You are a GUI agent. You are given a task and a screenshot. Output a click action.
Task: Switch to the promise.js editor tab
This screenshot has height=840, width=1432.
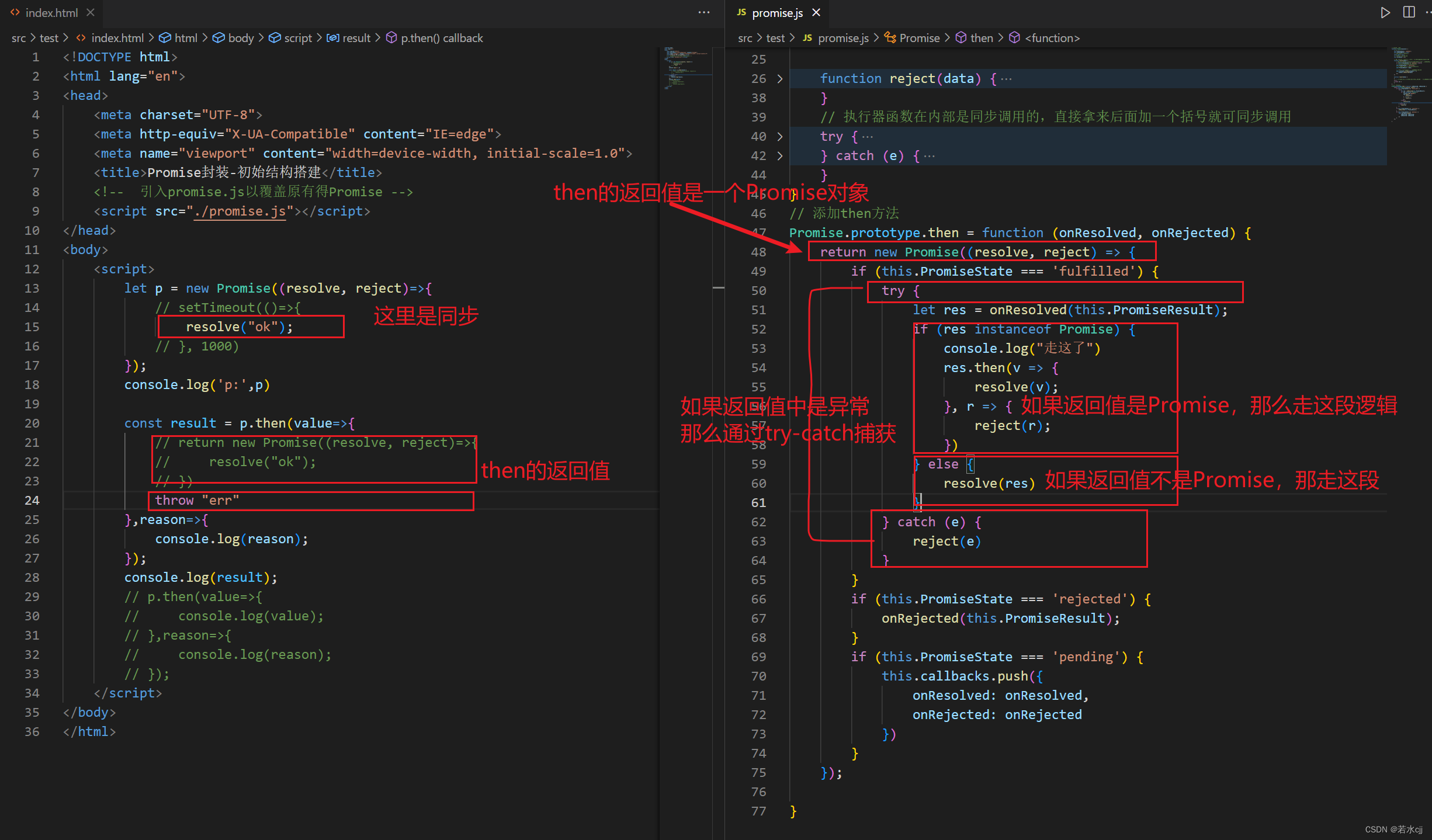[x=777, y=12]
